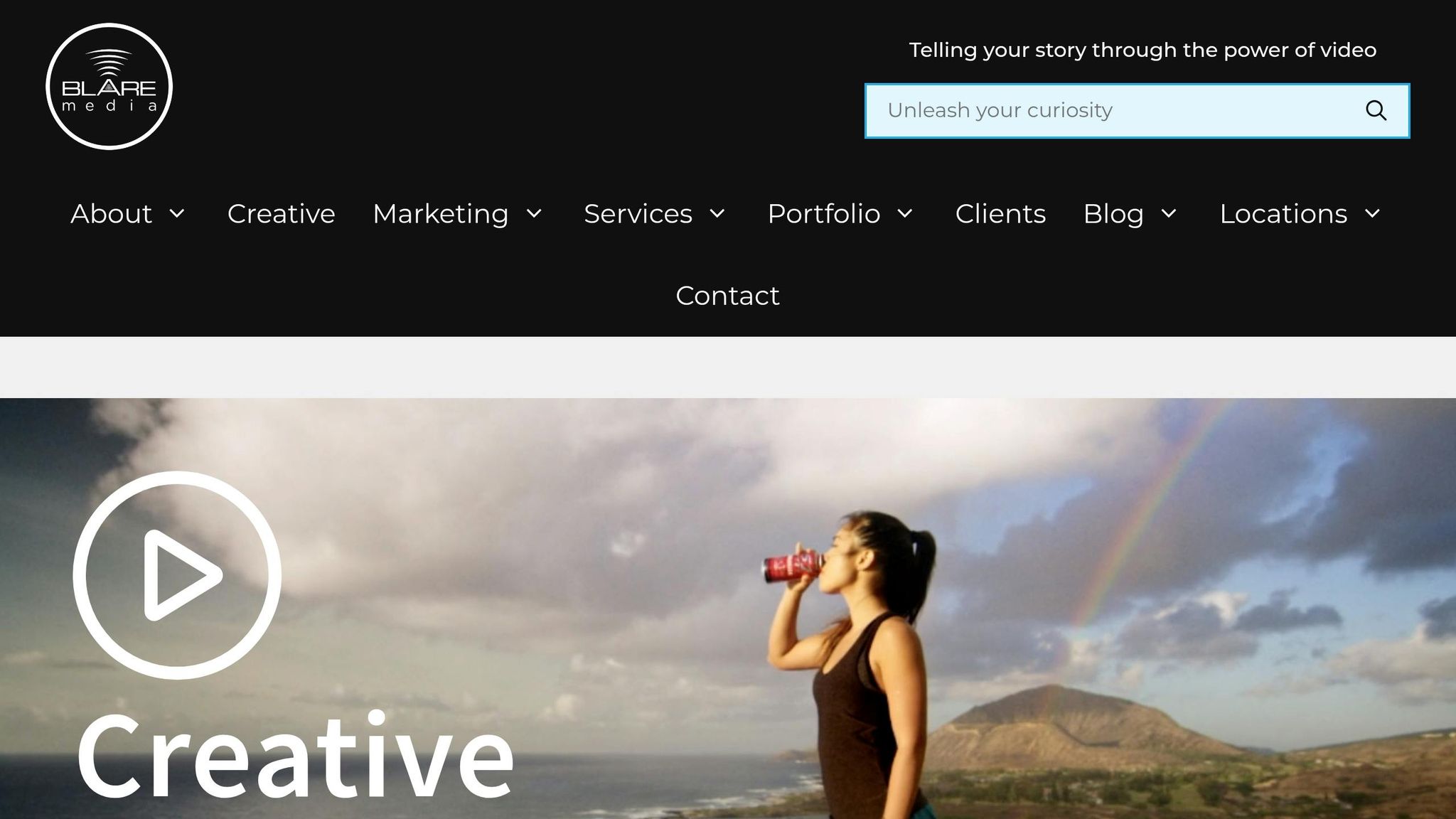1456x819 pixels.
Task: Select the About navigation label
Action: tap(111, 213)
